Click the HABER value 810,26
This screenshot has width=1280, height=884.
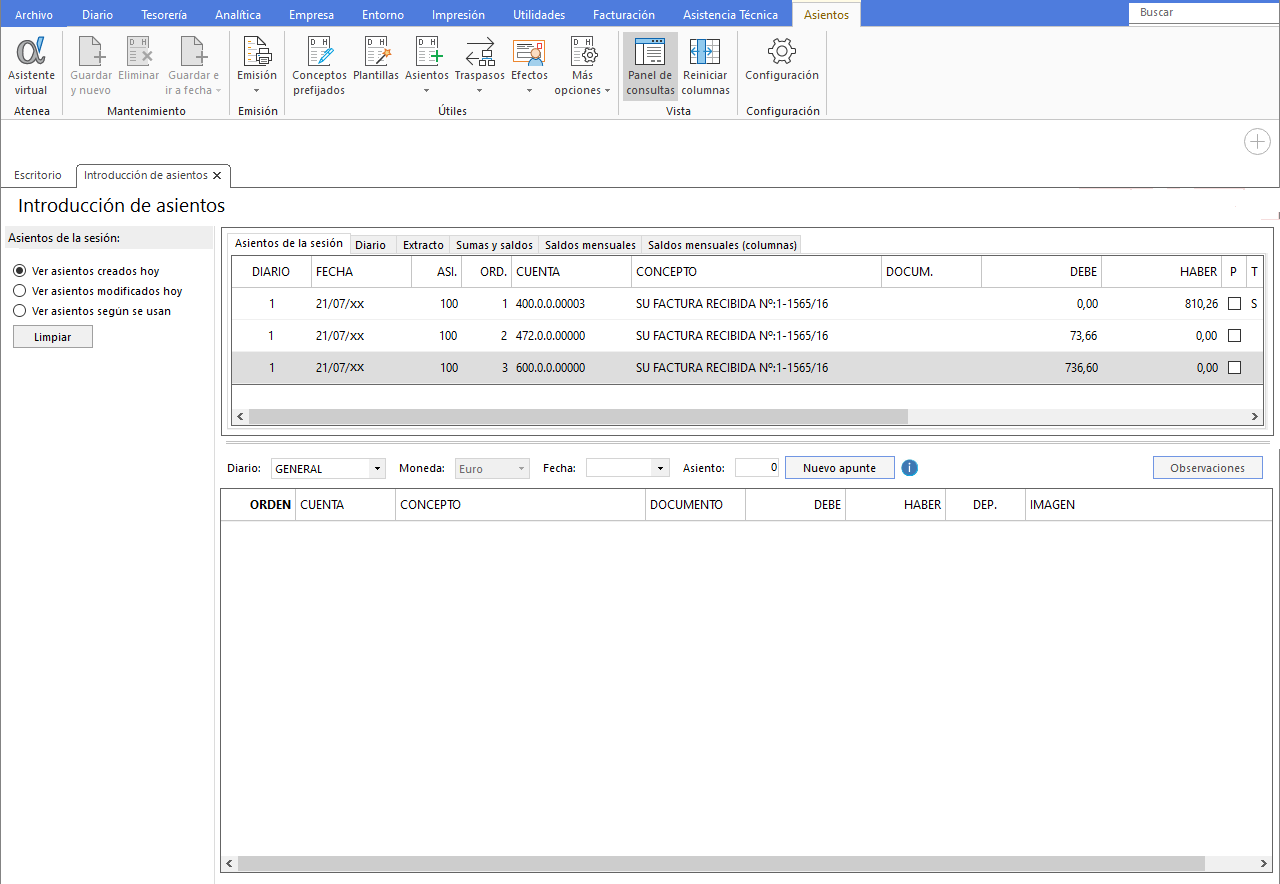pyautogui.click(x=1201, y=304)
